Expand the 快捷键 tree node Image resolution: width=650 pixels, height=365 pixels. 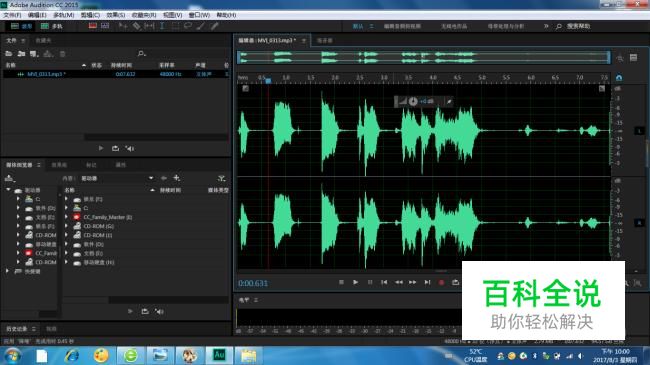[7, 271]
